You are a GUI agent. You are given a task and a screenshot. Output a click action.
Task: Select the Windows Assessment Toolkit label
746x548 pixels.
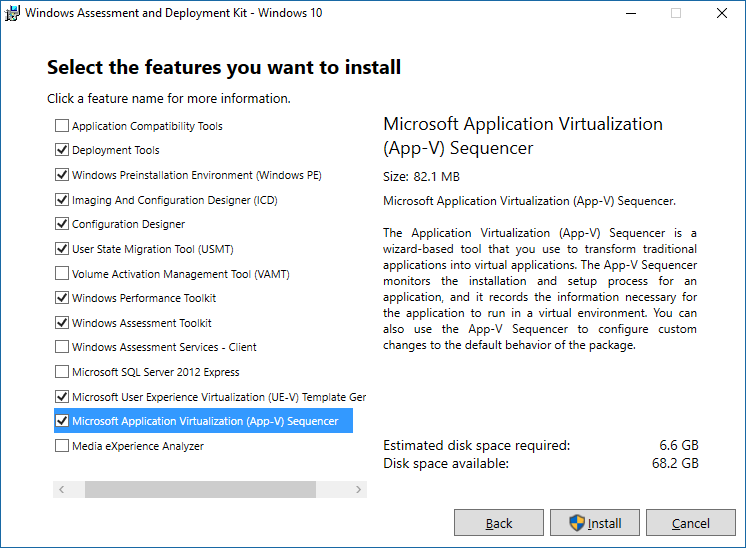142,323
